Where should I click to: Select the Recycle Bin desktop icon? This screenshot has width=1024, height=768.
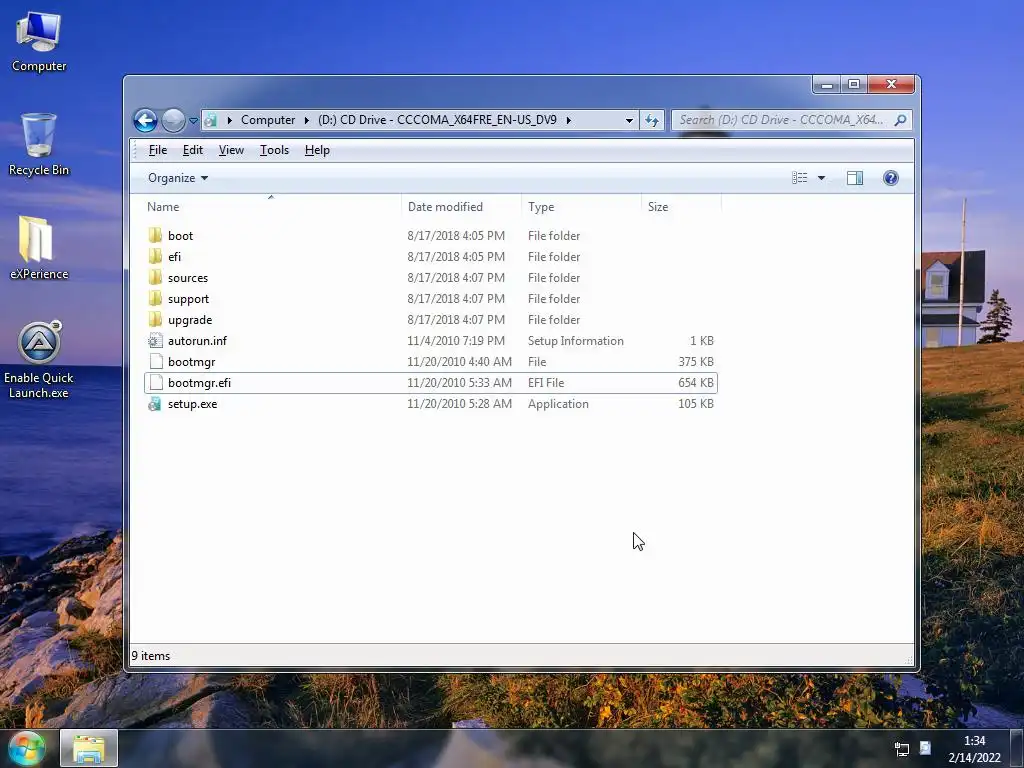click(x=39, y=144)
